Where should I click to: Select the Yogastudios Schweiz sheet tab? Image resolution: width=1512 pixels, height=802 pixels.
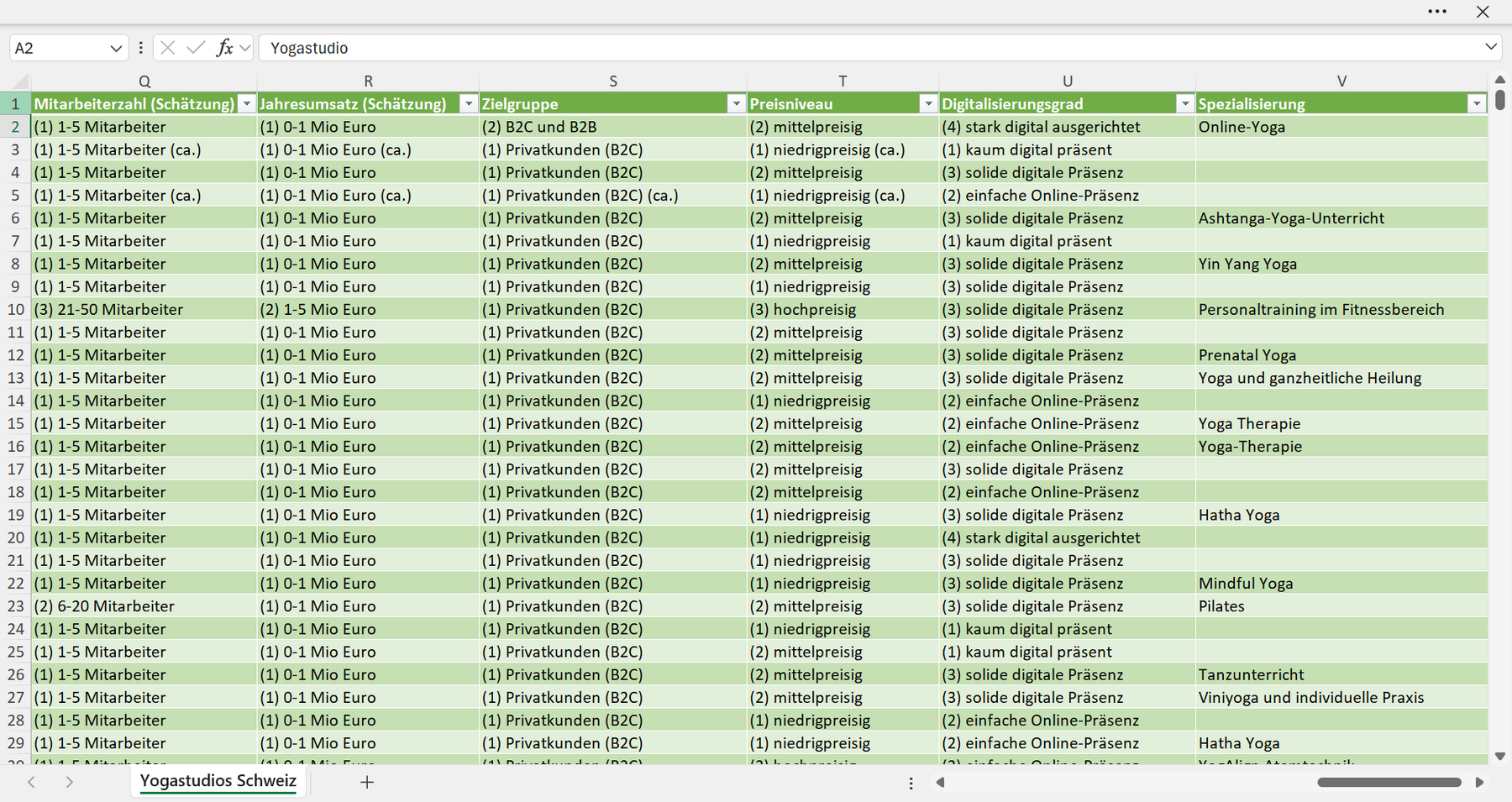point(218,781)
